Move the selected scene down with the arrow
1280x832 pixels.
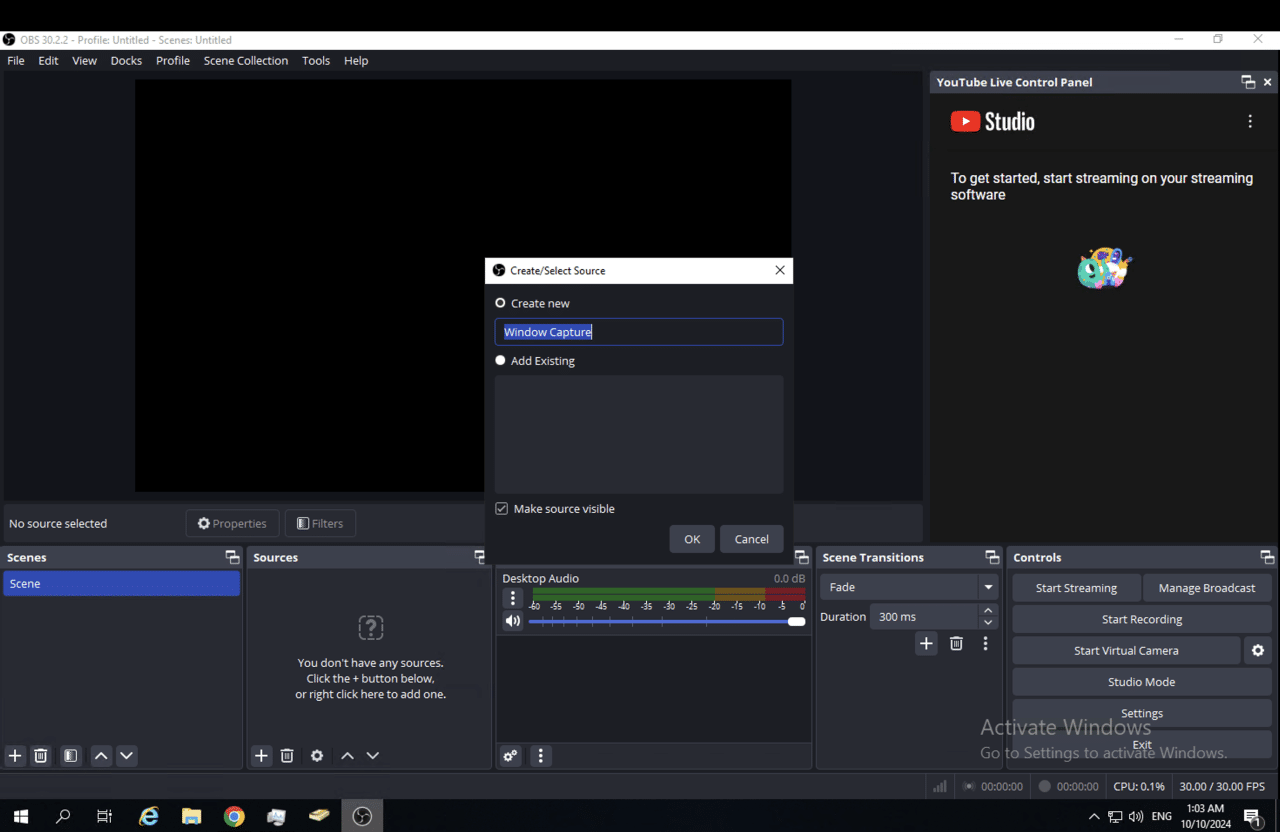point(126,755)
